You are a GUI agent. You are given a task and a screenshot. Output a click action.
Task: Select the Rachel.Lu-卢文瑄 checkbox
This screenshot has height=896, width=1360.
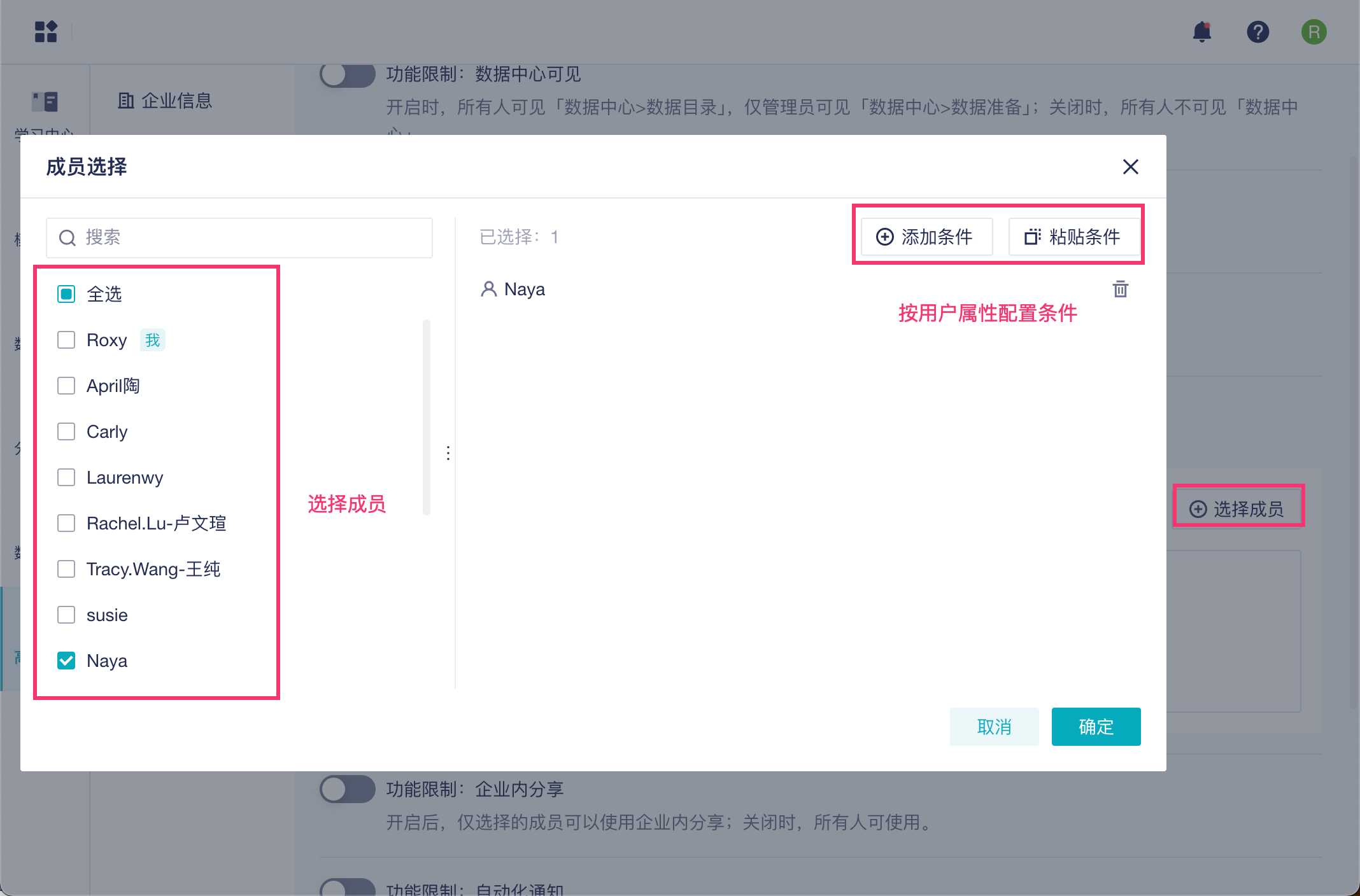tap(66, 523)
